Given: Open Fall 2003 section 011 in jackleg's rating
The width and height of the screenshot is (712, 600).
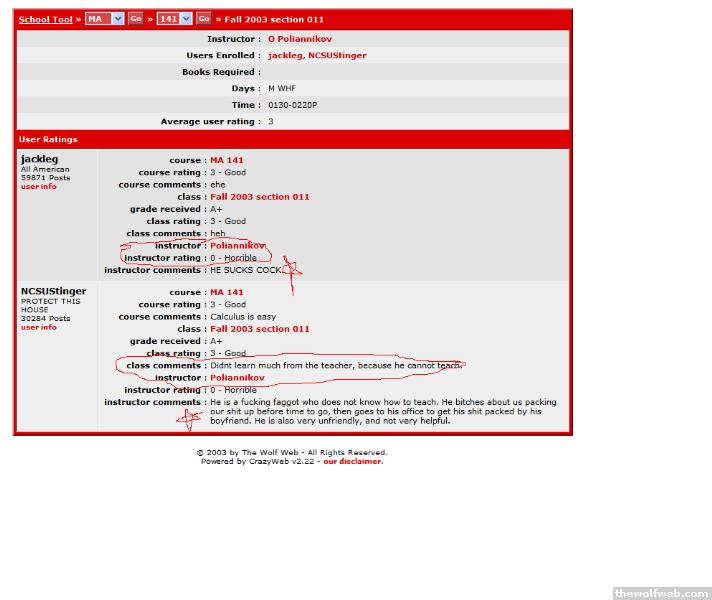Looking at the screenshot, I should click(259, 197).
